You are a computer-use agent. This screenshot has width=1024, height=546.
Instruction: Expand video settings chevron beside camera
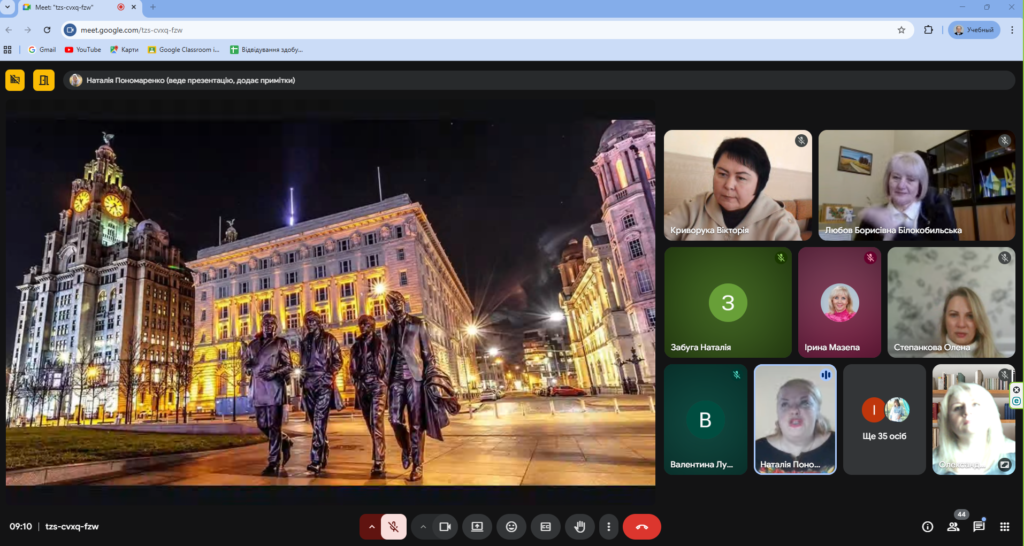pyautogui.click(x=423, y=526)
